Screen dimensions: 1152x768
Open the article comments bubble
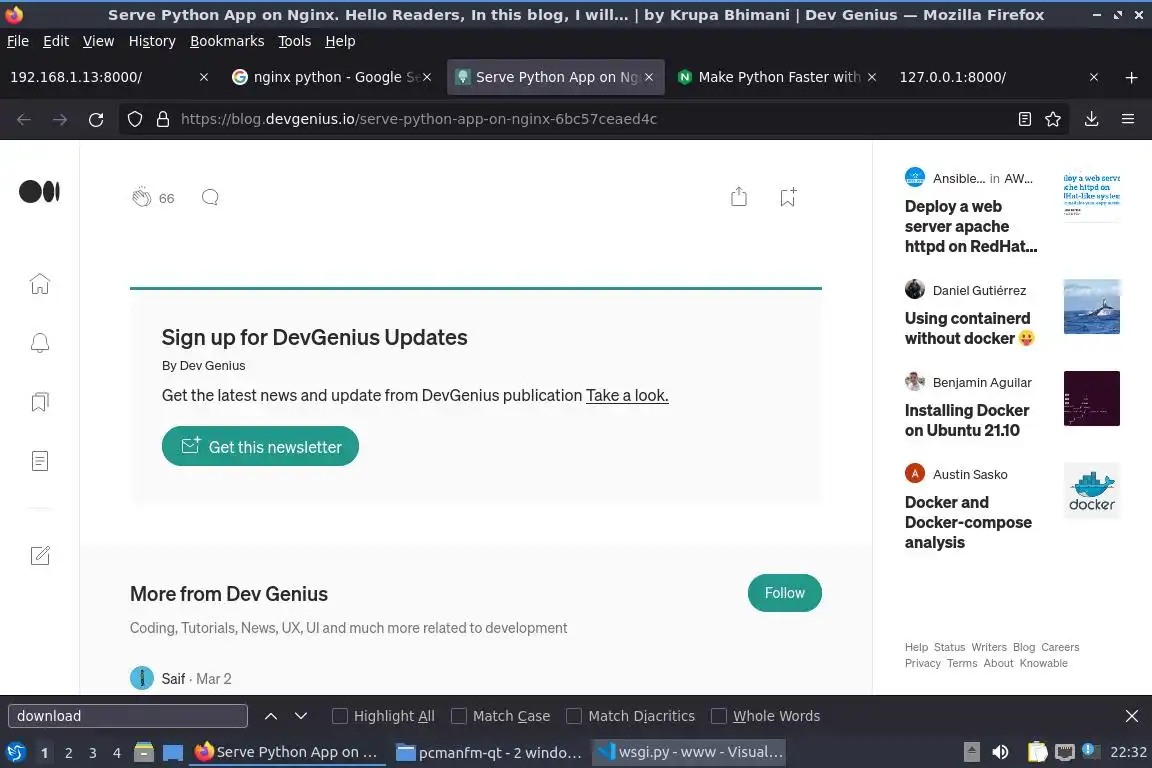210,197
